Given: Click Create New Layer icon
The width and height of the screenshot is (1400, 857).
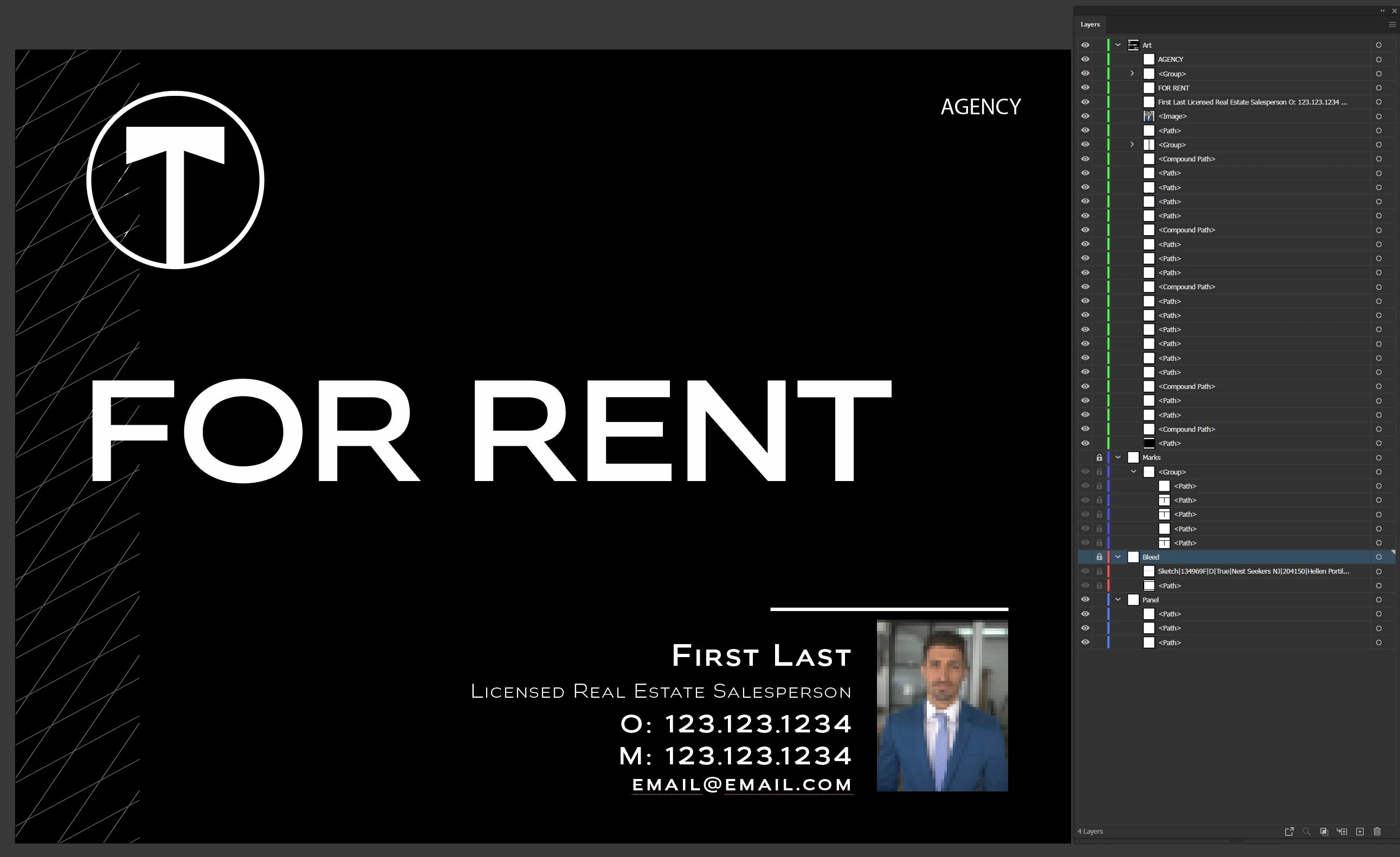Looking at the screenshot, I should click(x=1360, y=832).
